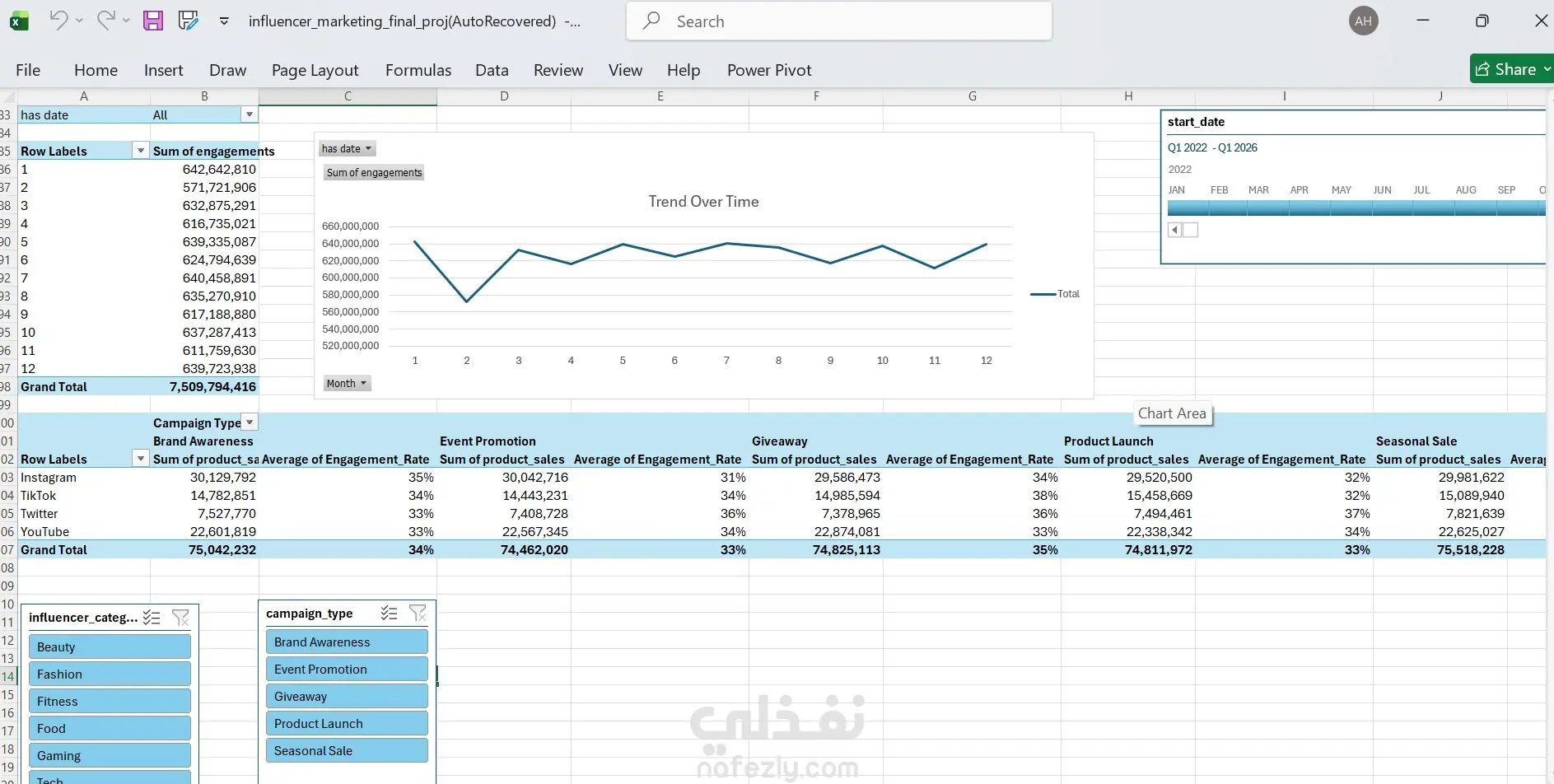This screenshot has width=1554, height=784.
Task: Open the undo history dropdown arrow
Action: point(79,21)
